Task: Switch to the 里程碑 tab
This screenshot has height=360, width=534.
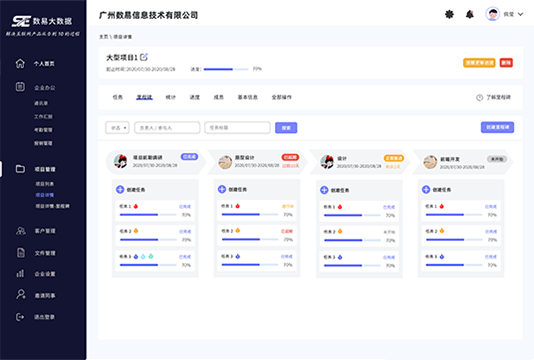Action: pyautogui.click(x=144, y=97)
